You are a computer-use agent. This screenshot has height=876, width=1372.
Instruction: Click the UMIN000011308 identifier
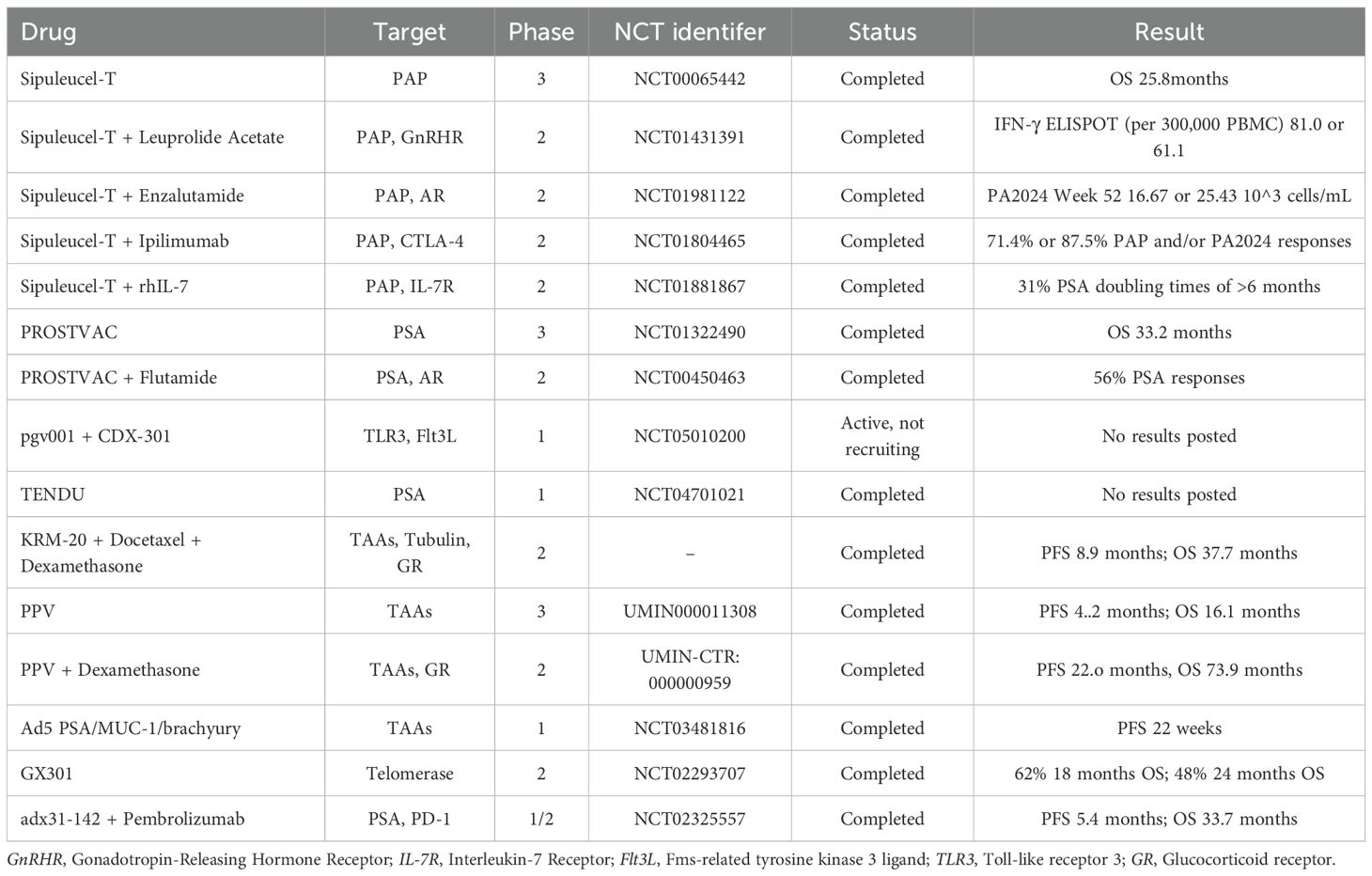pos(690,612)
